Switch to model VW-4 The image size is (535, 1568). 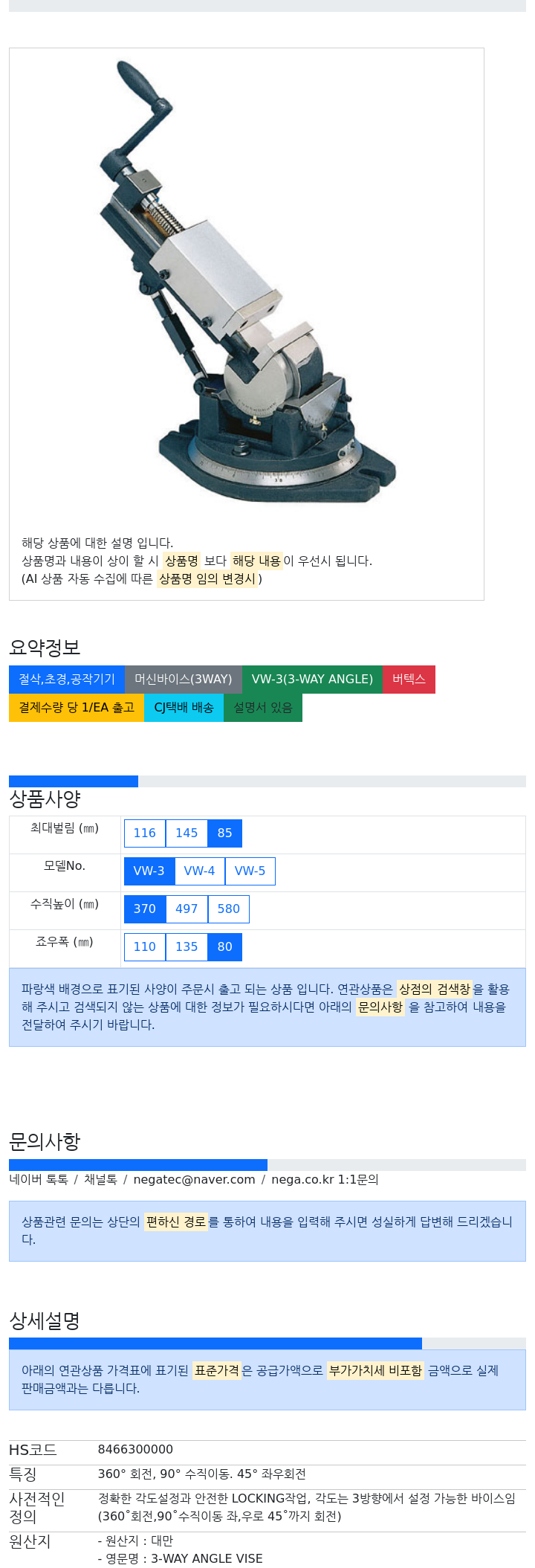(x=200, y=871)
